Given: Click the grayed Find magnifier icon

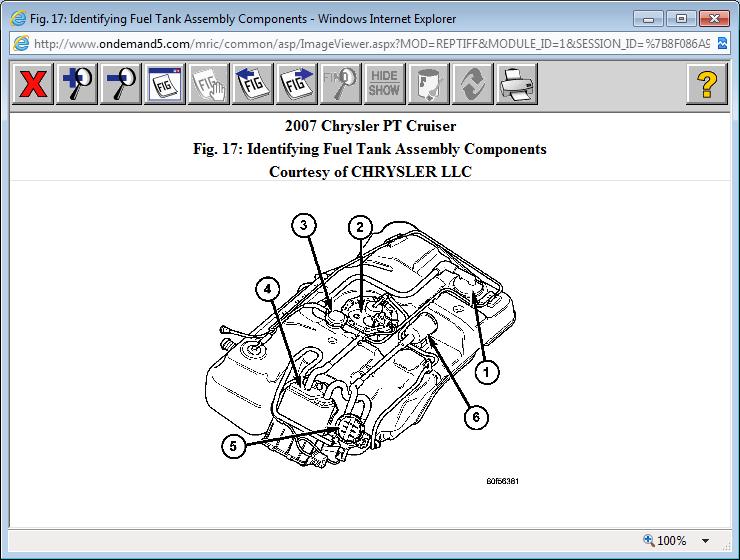Looking at the screenshot, I should (340, 84).
